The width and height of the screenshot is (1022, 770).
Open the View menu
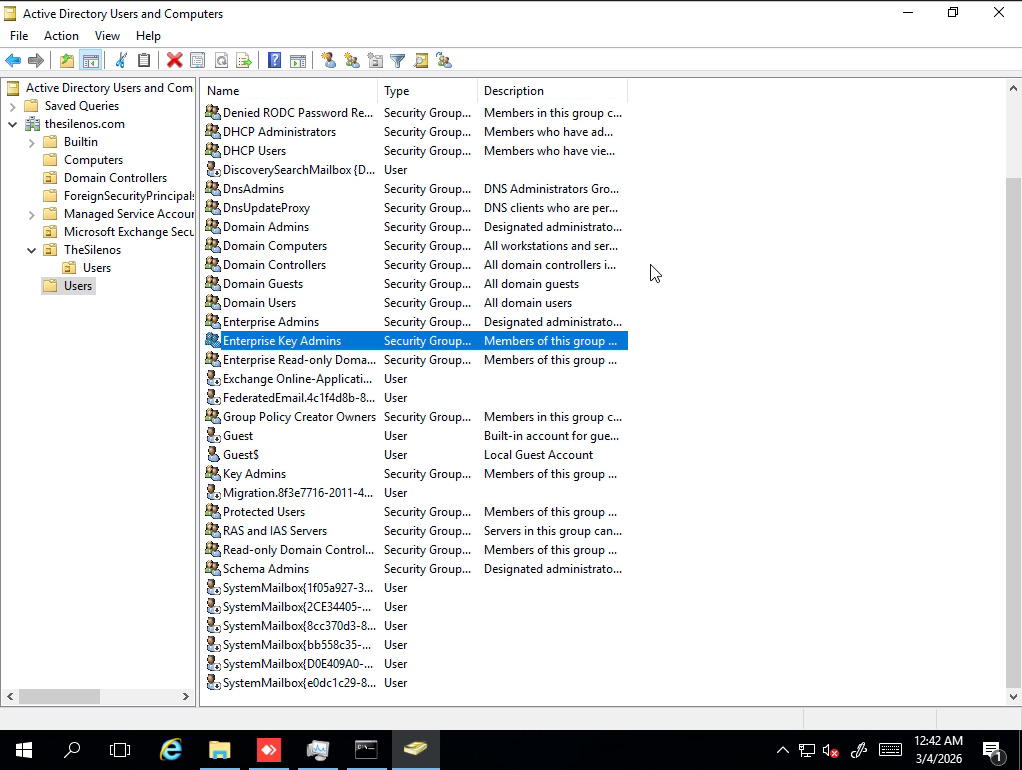coord(107,36)
